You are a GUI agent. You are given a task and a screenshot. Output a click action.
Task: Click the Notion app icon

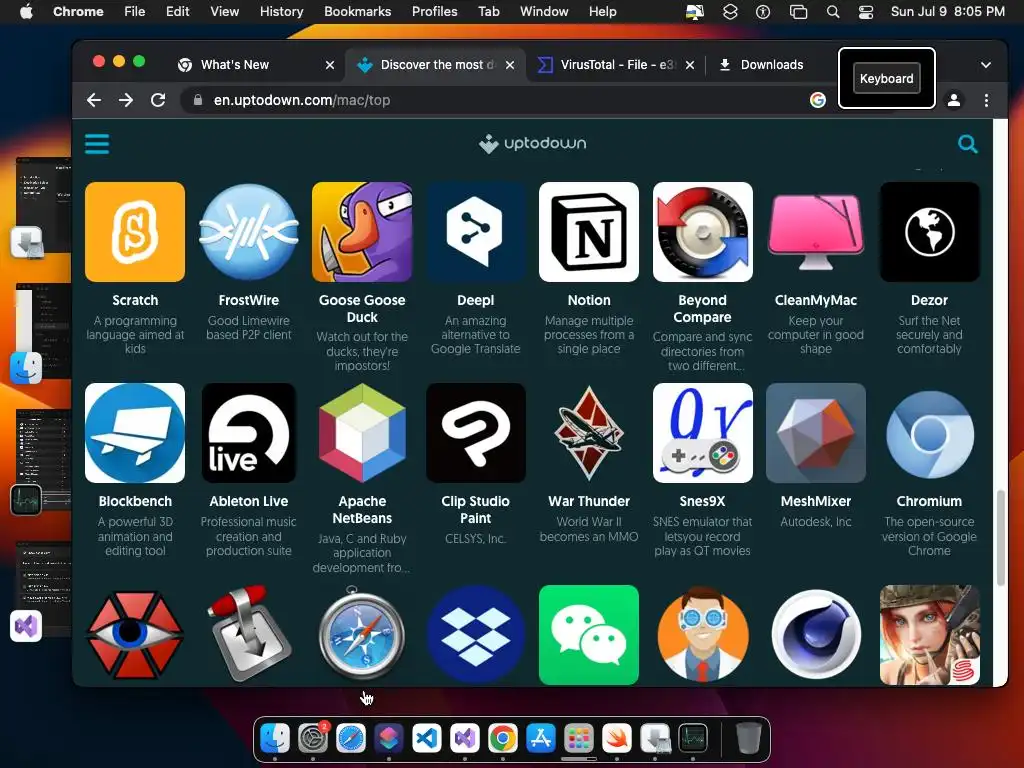tap(589, 232)
